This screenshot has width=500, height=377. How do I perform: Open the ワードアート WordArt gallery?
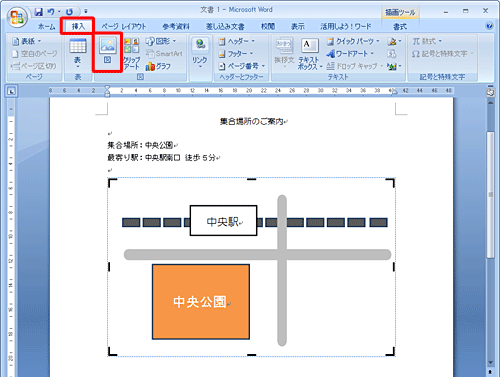pyautogui.click(x=350, y=53)
